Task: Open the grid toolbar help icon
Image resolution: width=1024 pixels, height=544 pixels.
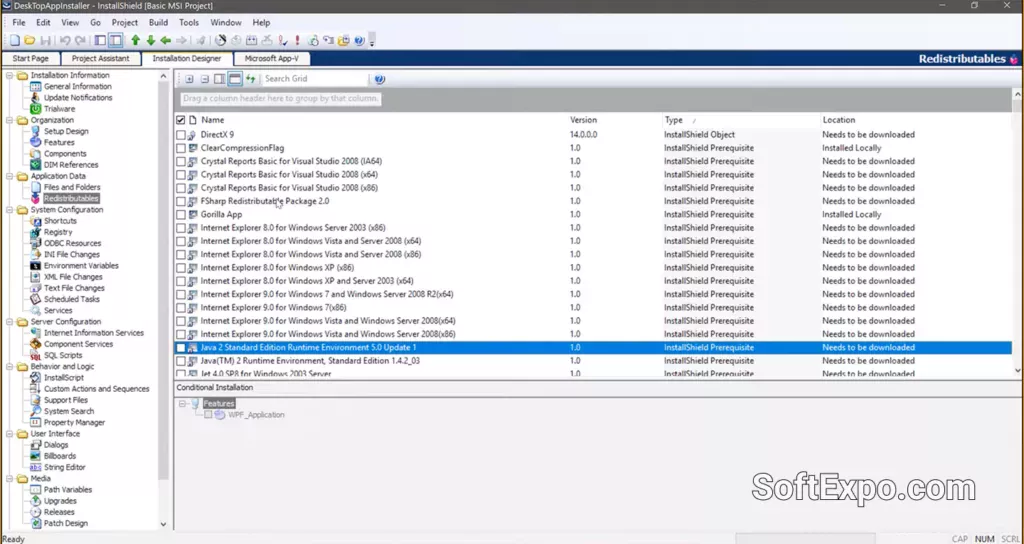Action: 379,79
